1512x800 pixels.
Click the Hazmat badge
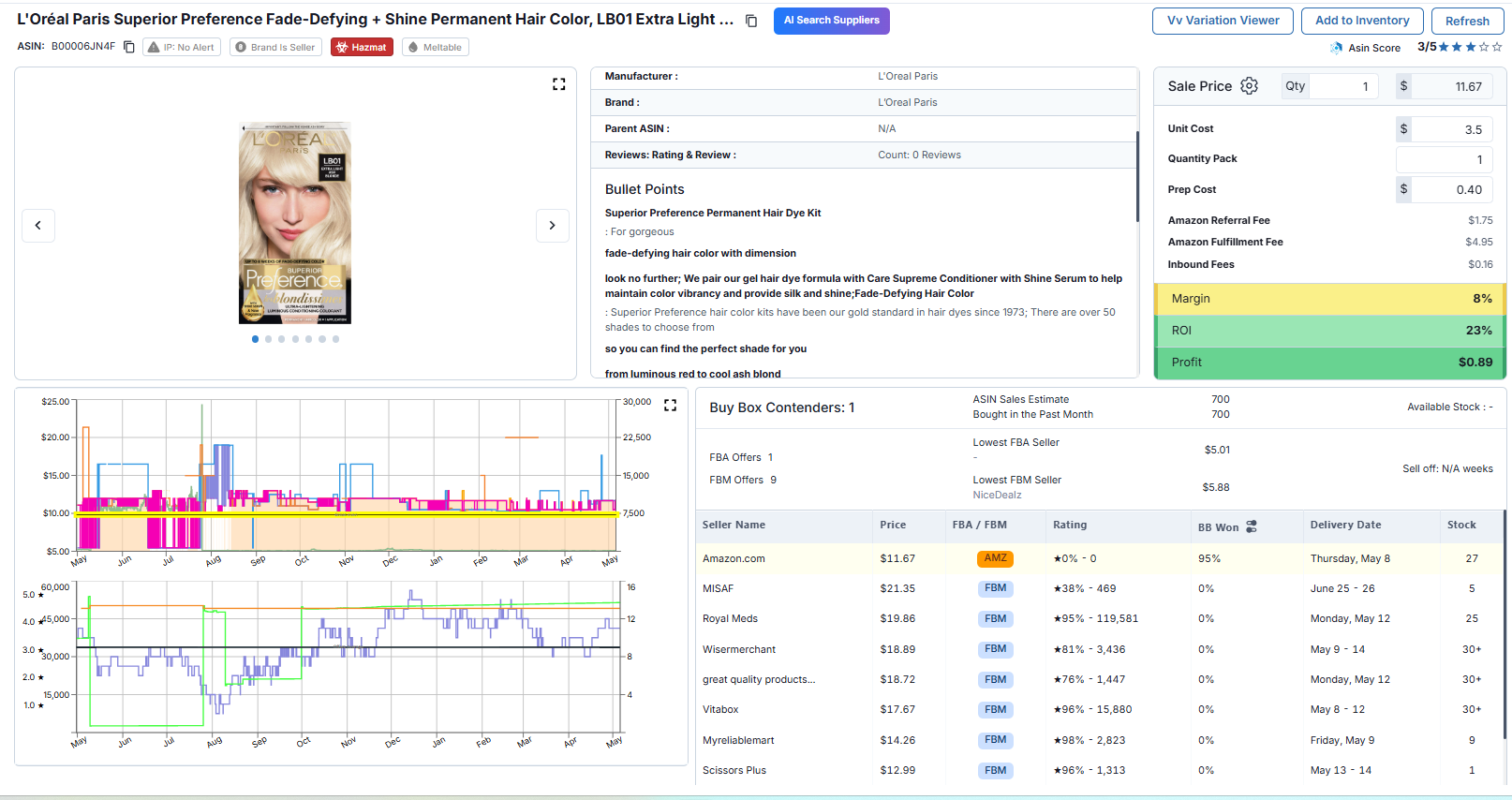[362, 47]
